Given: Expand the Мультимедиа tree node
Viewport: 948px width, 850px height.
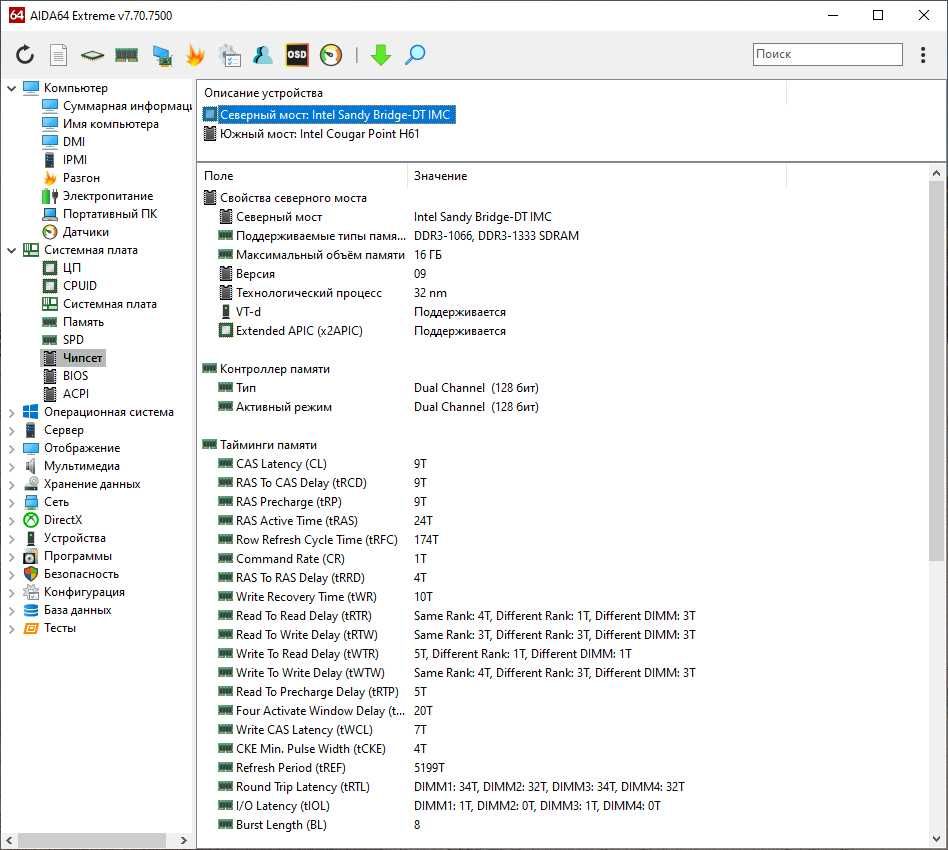Looking at the screenshot, I should pos(11,467).
